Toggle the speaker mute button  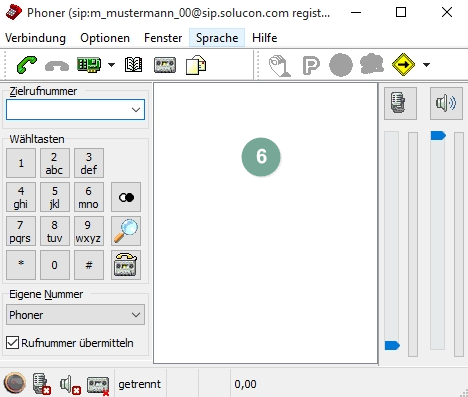coord(446,103)
